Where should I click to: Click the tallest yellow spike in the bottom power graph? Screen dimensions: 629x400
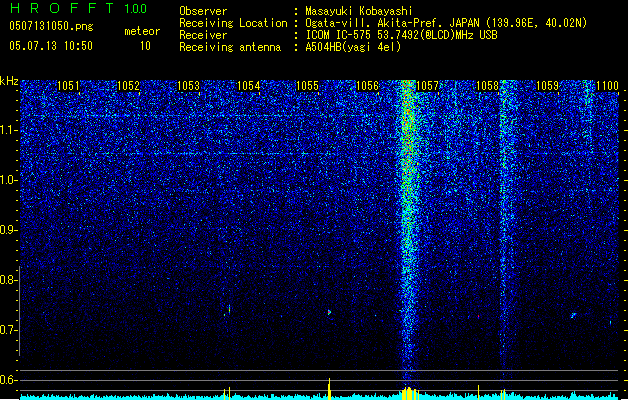click(x=329, y=388)
